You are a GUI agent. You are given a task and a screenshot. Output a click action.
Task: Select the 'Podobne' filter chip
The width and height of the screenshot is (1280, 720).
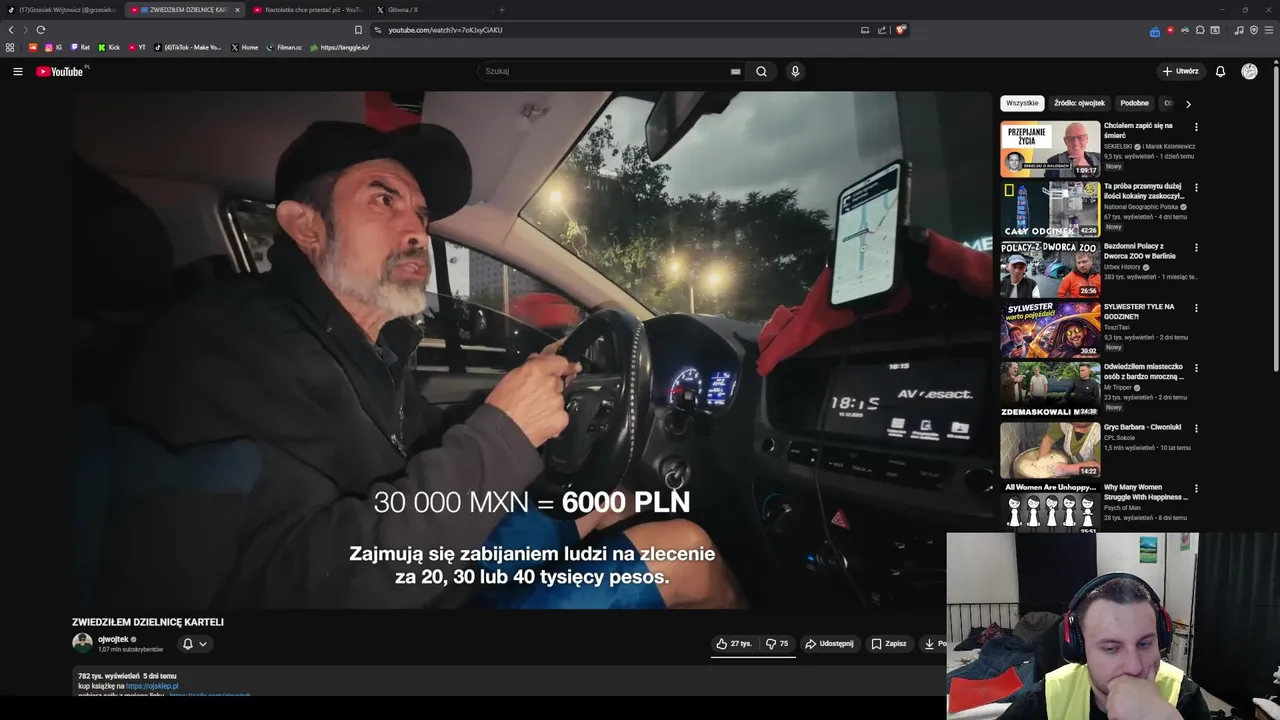pyautogui.click(x=1134, y=103)
